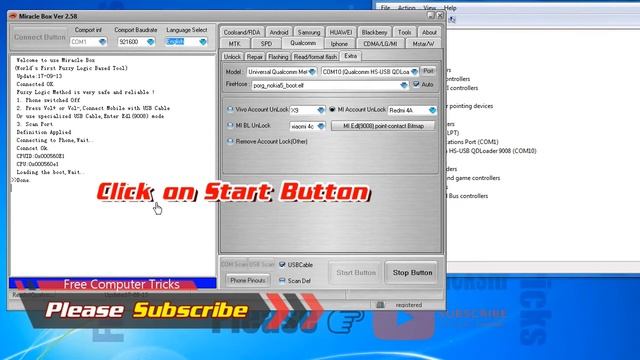
Task: Expand the Redmi 4A model dropdown
Action: click(x=432, y=110)
